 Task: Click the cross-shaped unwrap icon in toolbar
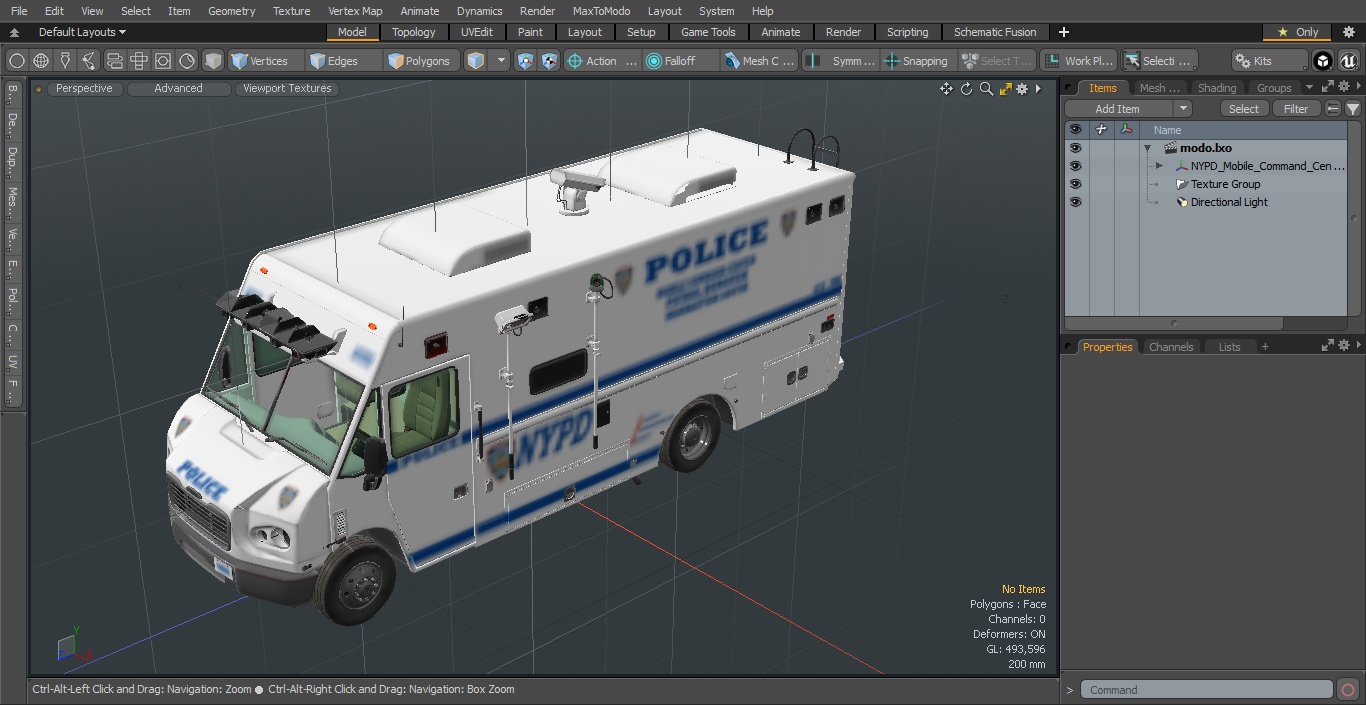tap(139, 61)
